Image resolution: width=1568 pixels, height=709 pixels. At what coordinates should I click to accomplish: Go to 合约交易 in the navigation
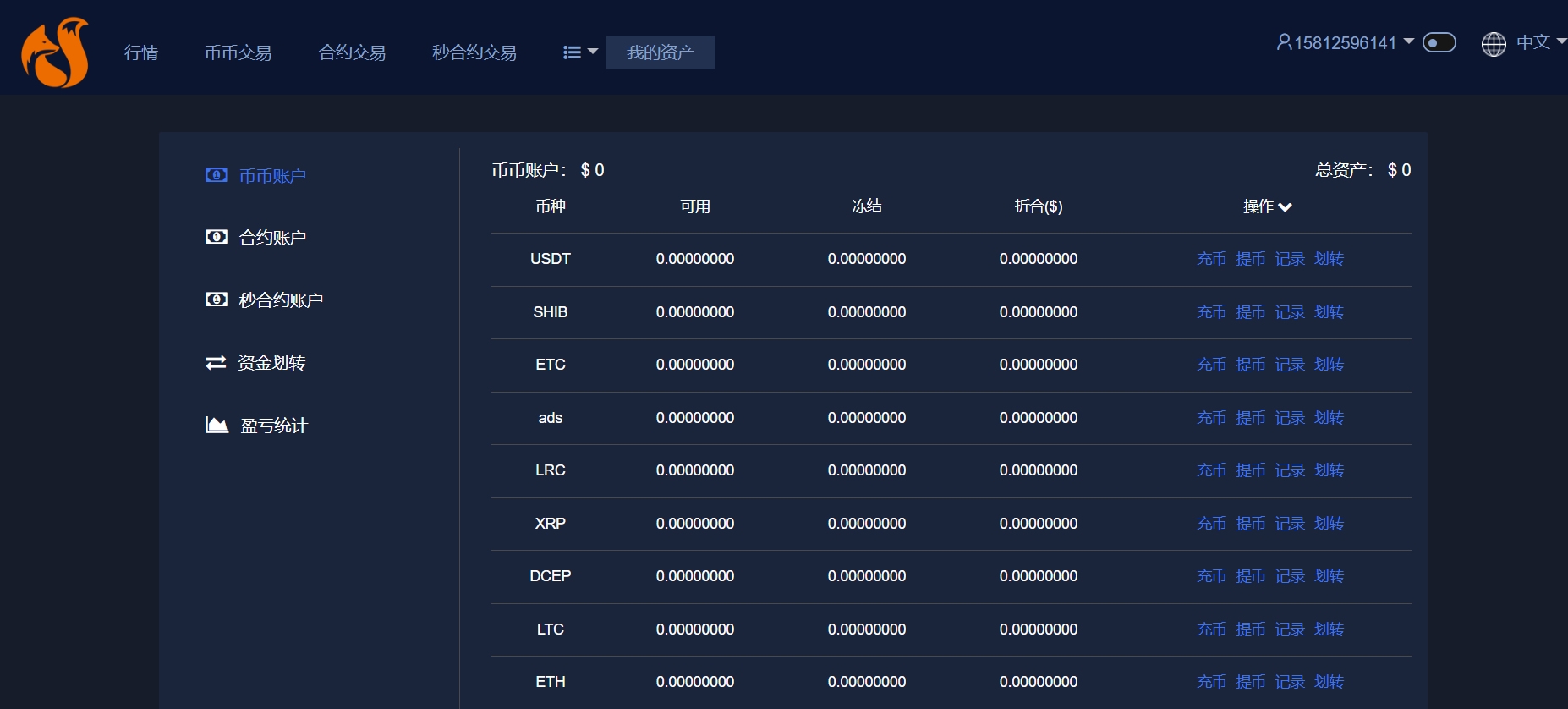[x=352, y=52]
